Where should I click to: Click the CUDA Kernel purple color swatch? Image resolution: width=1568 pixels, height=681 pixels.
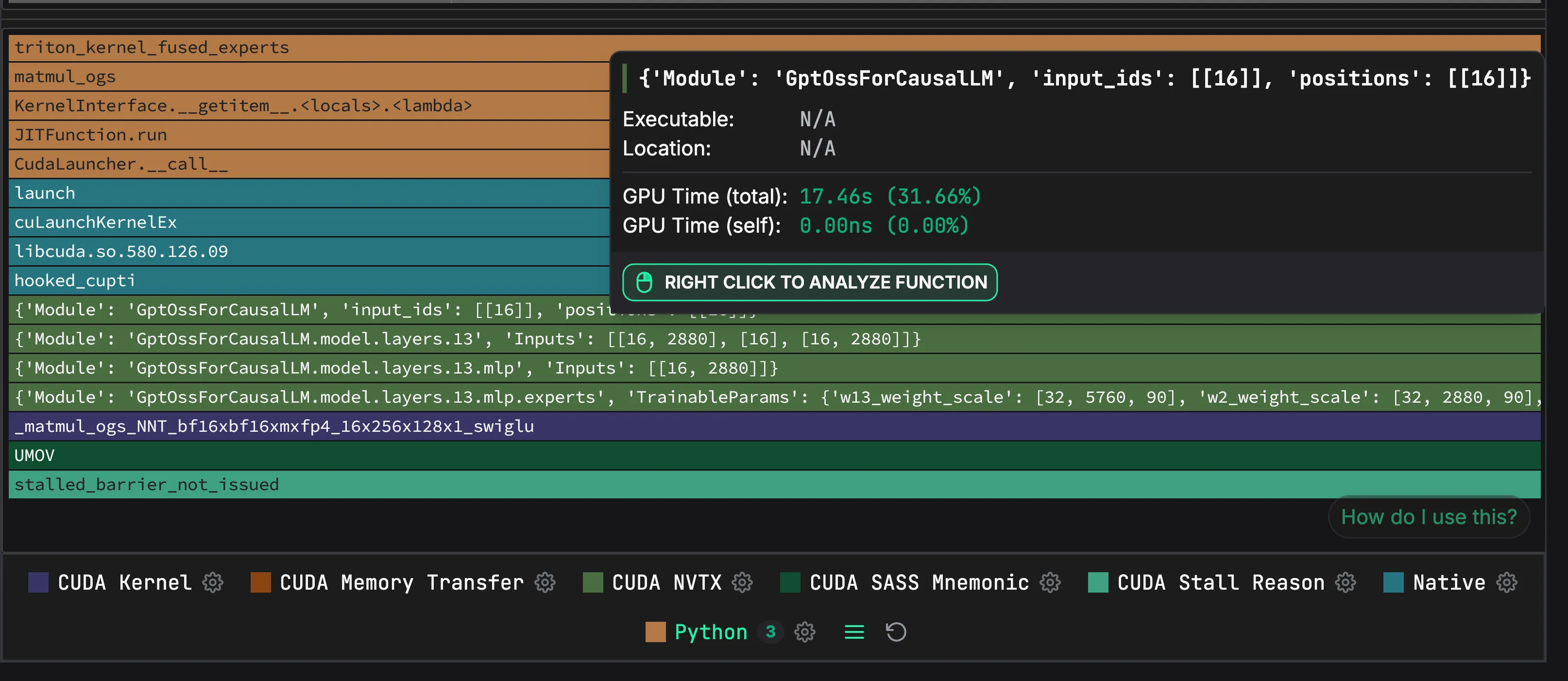point(38,582)
